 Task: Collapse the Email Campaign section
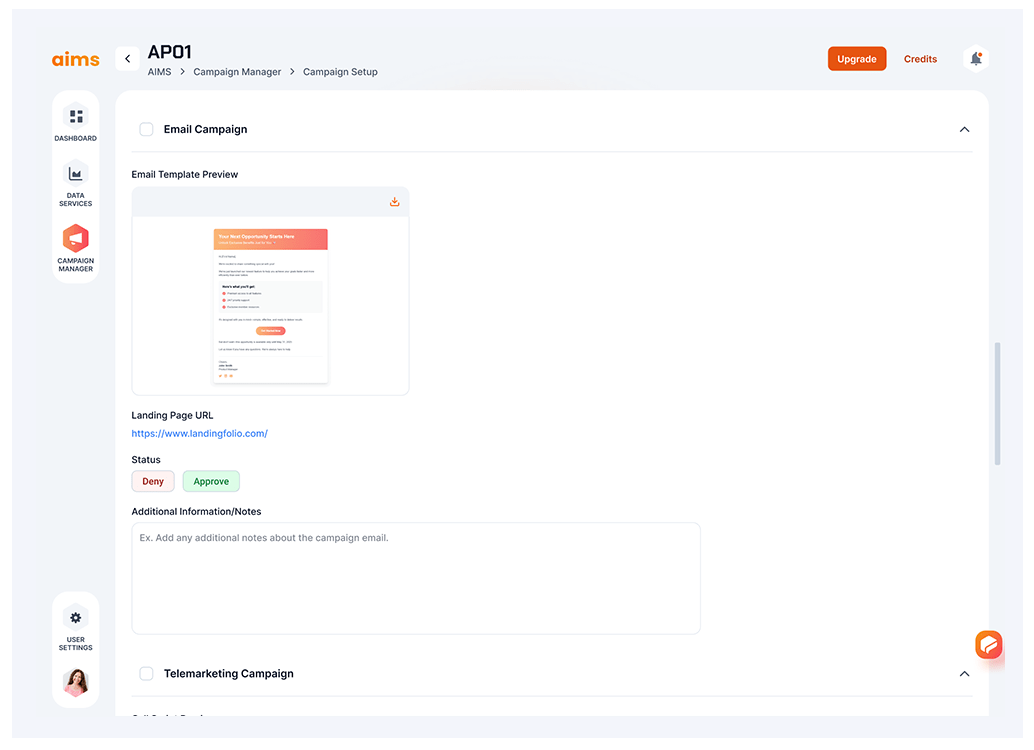pyautogui.click(x=964, y=129)
